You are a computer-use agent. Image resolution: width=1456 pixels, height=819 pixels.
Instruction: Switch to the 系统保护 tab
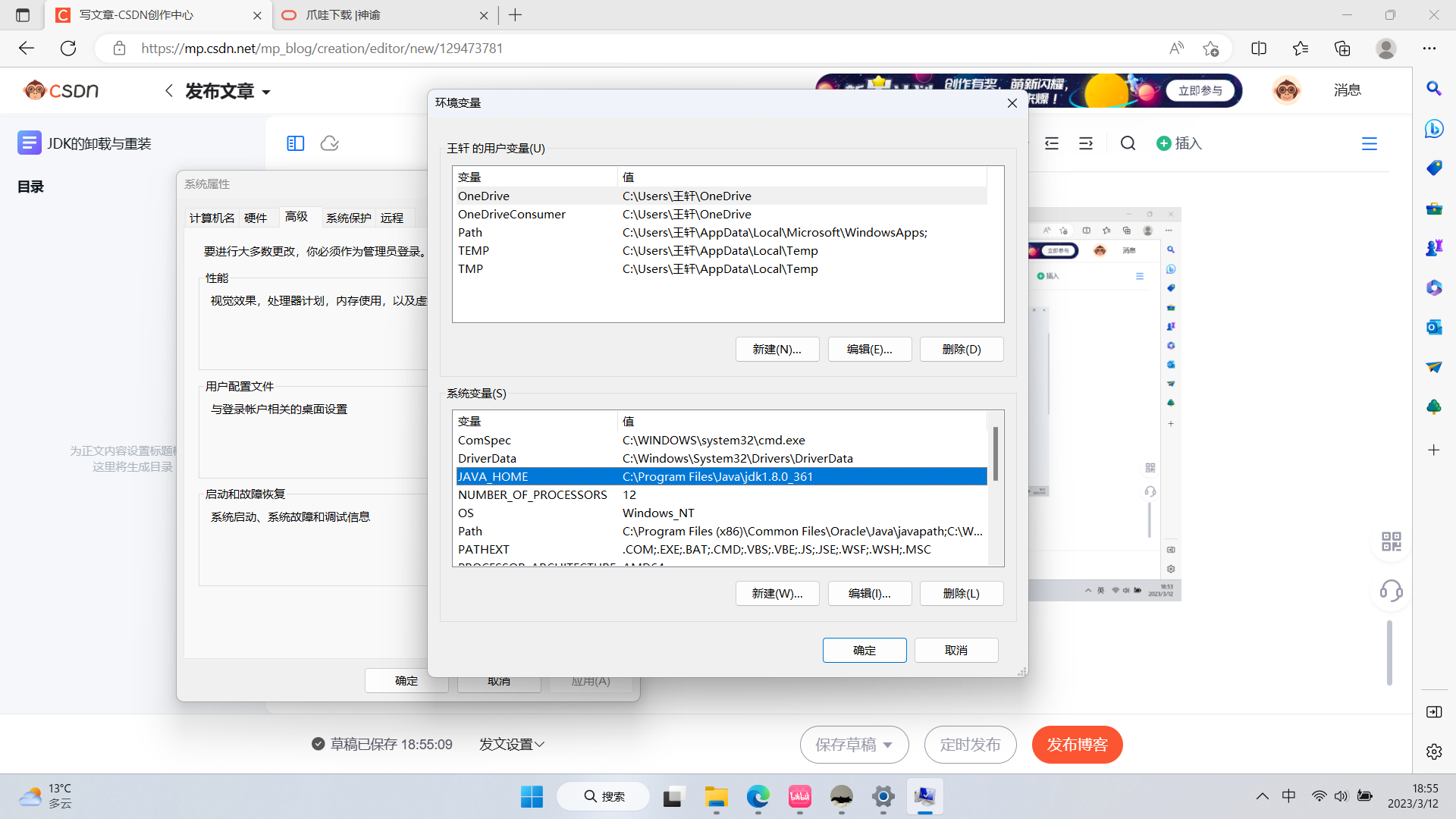click(348, 218)
